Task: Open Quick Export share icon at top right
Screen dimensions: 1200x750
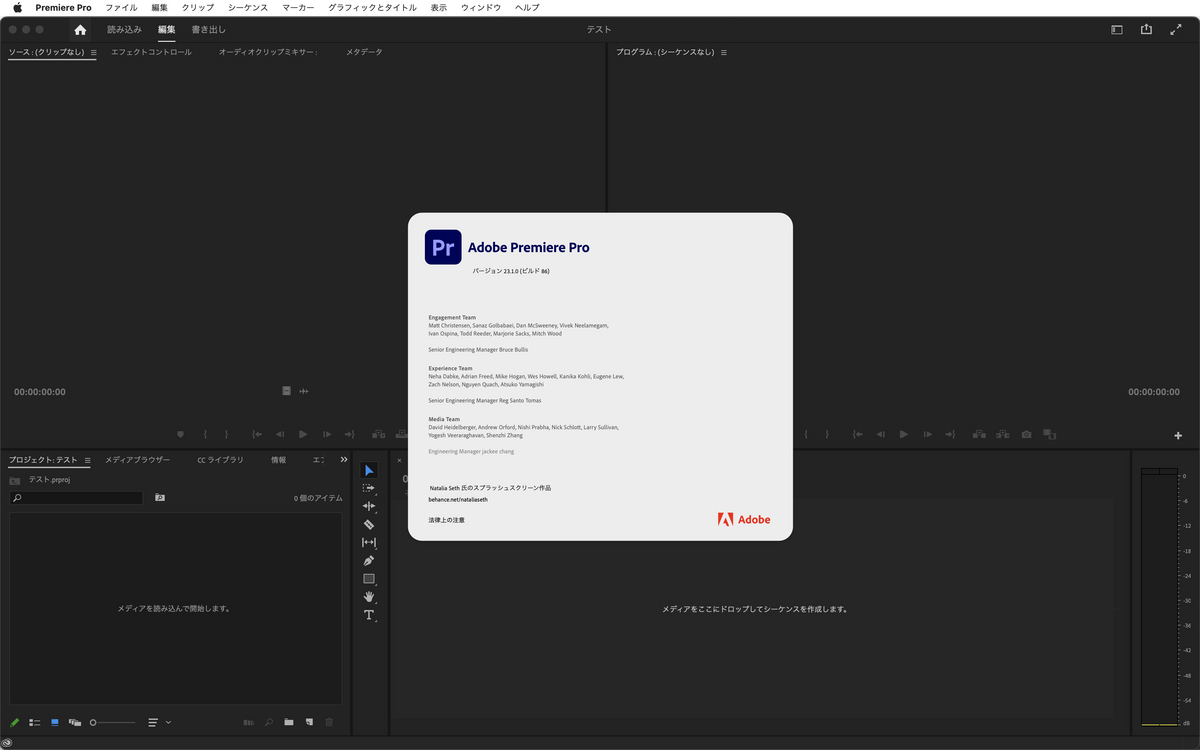Action: [1147, 30]
